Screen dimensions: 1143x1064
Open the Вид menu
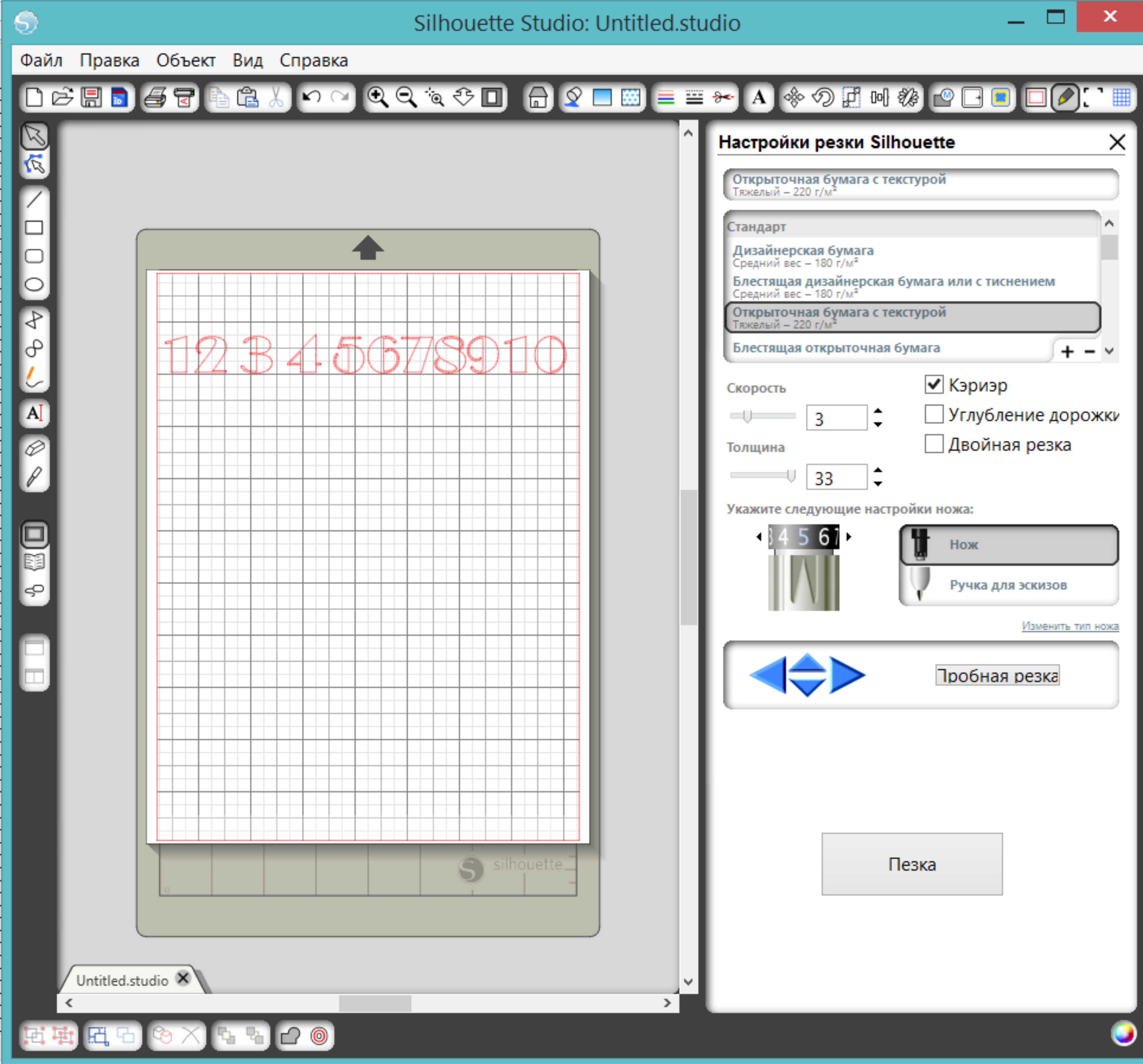point(247,60)
